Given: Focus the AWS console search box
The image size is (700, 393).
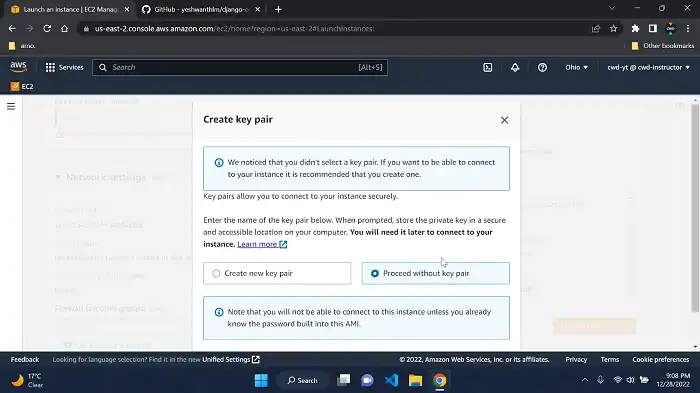Looking at the screenshot, I should click(x=240, y=67).
